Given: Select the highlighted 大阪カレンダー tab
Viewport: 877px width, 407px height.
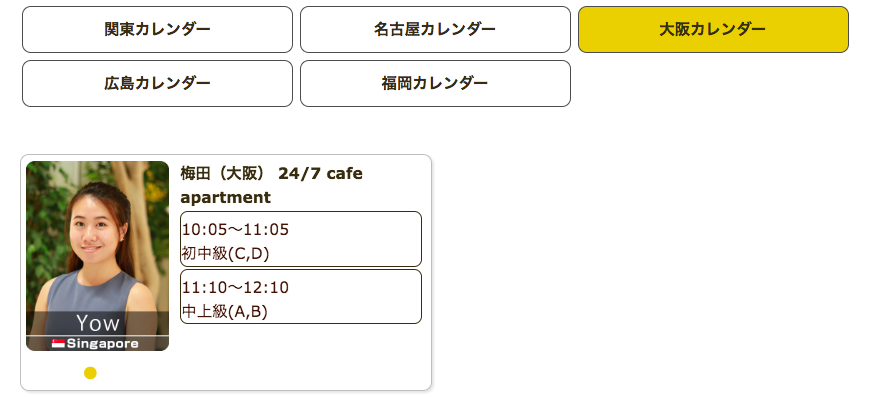Looking at the screenshot, I should 713,29.
